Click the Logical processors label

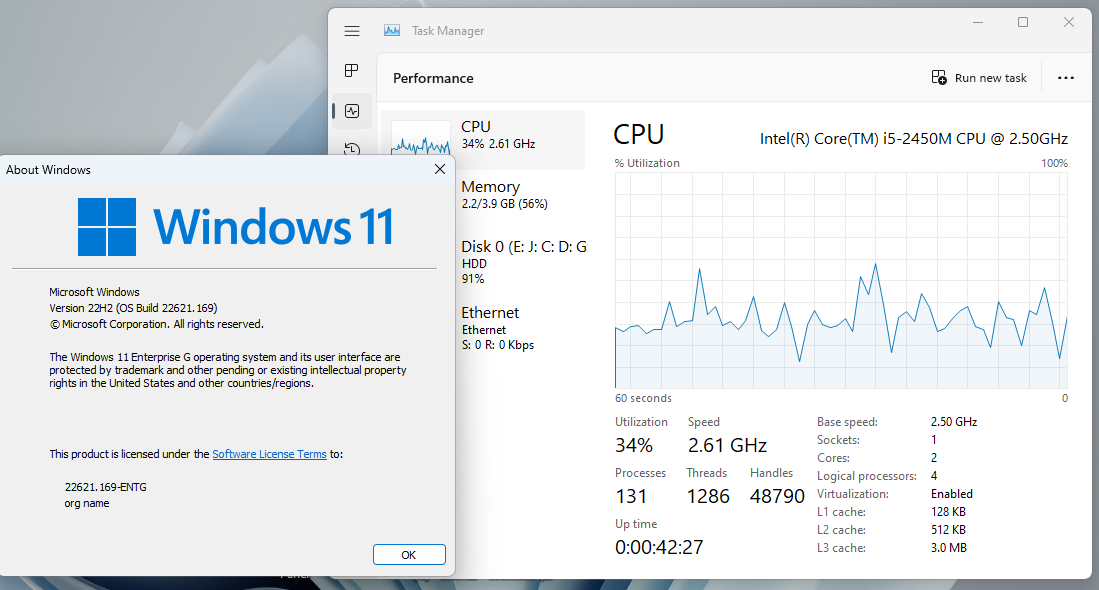(x=867, y=476)
